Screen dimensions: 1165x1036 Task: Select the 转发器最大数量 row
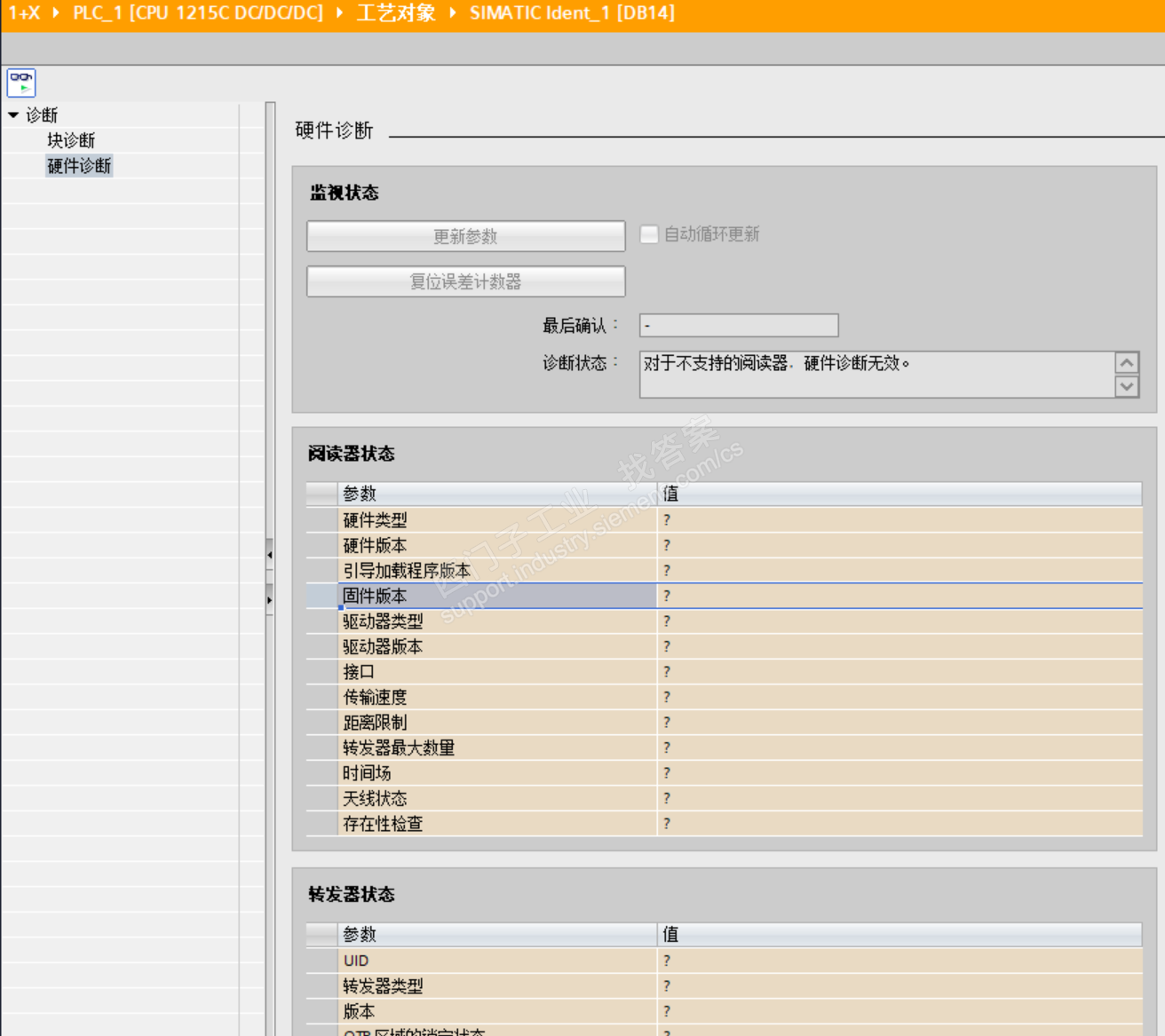click(724, 747)
